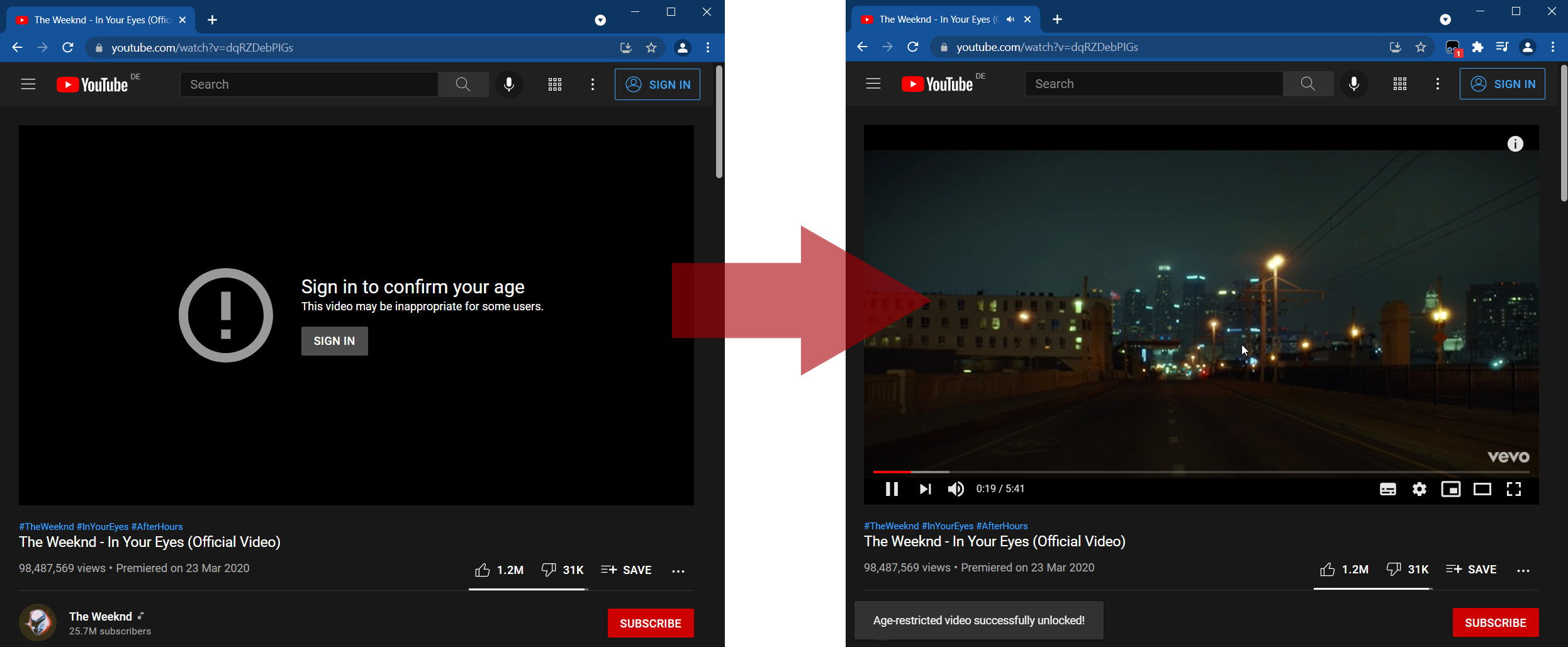Open new tab in left browser

pyautogui.click(x=213, y=20)
